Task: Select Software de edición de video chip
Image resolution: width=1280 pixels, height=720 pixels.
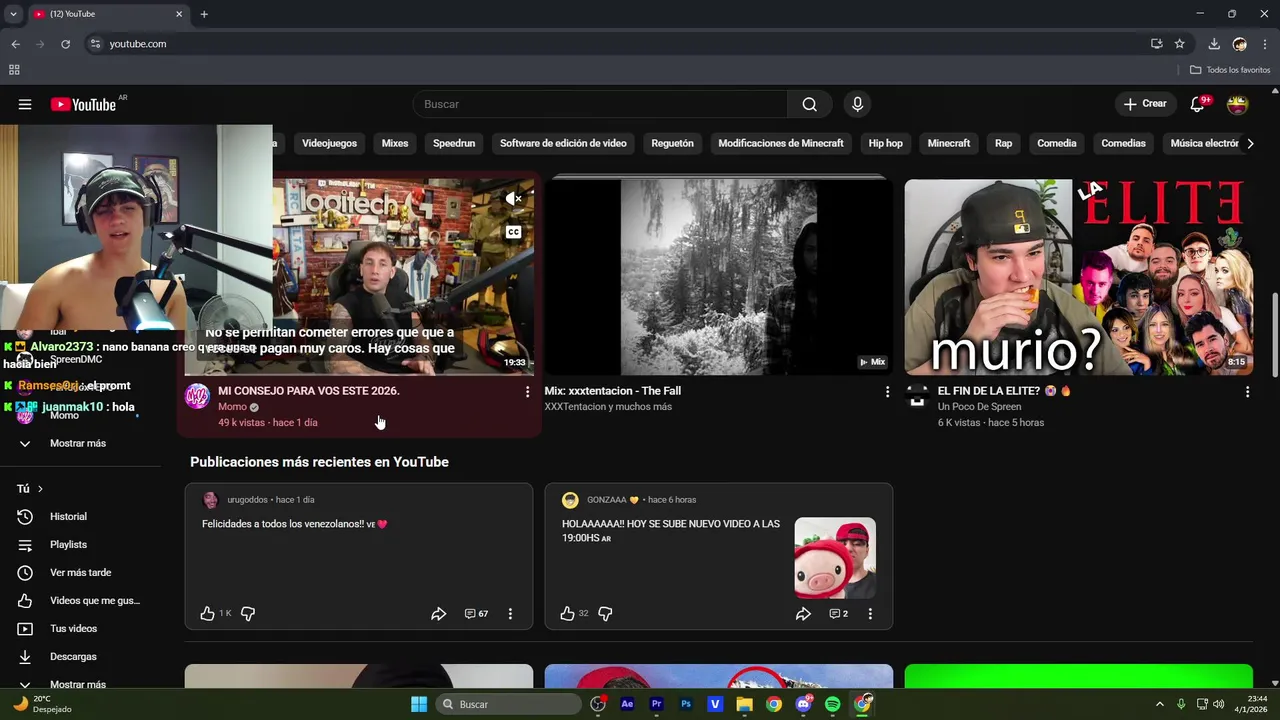Action: [563, 143]
